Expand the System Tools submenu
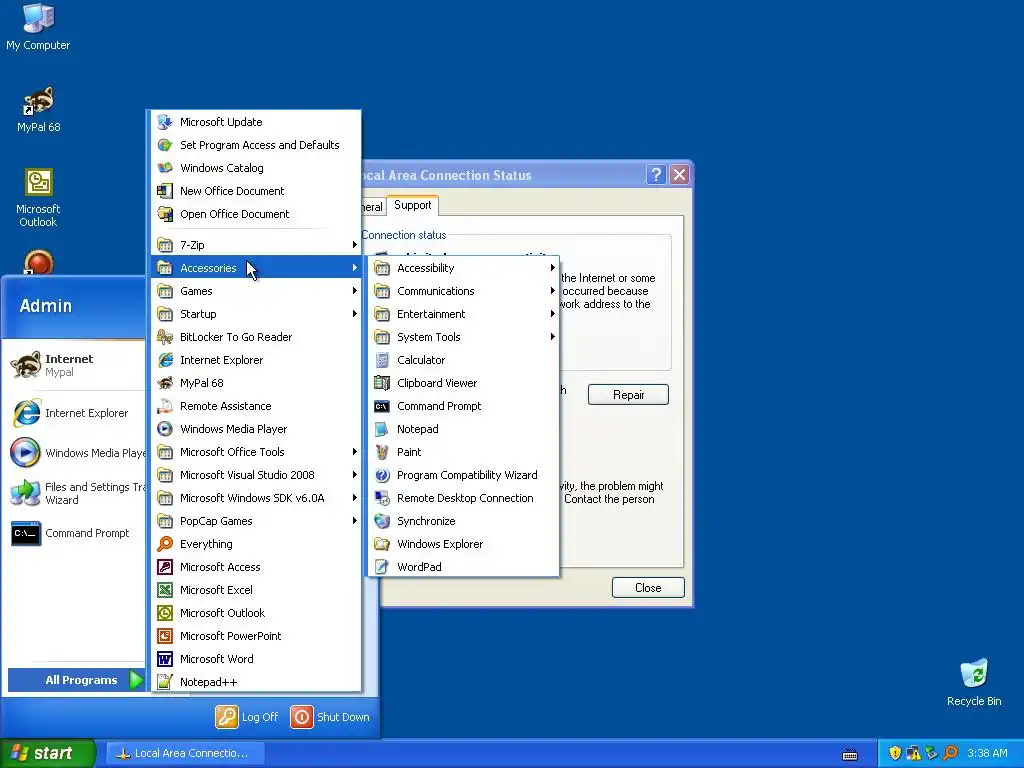1024x768 pixels. 464,336
